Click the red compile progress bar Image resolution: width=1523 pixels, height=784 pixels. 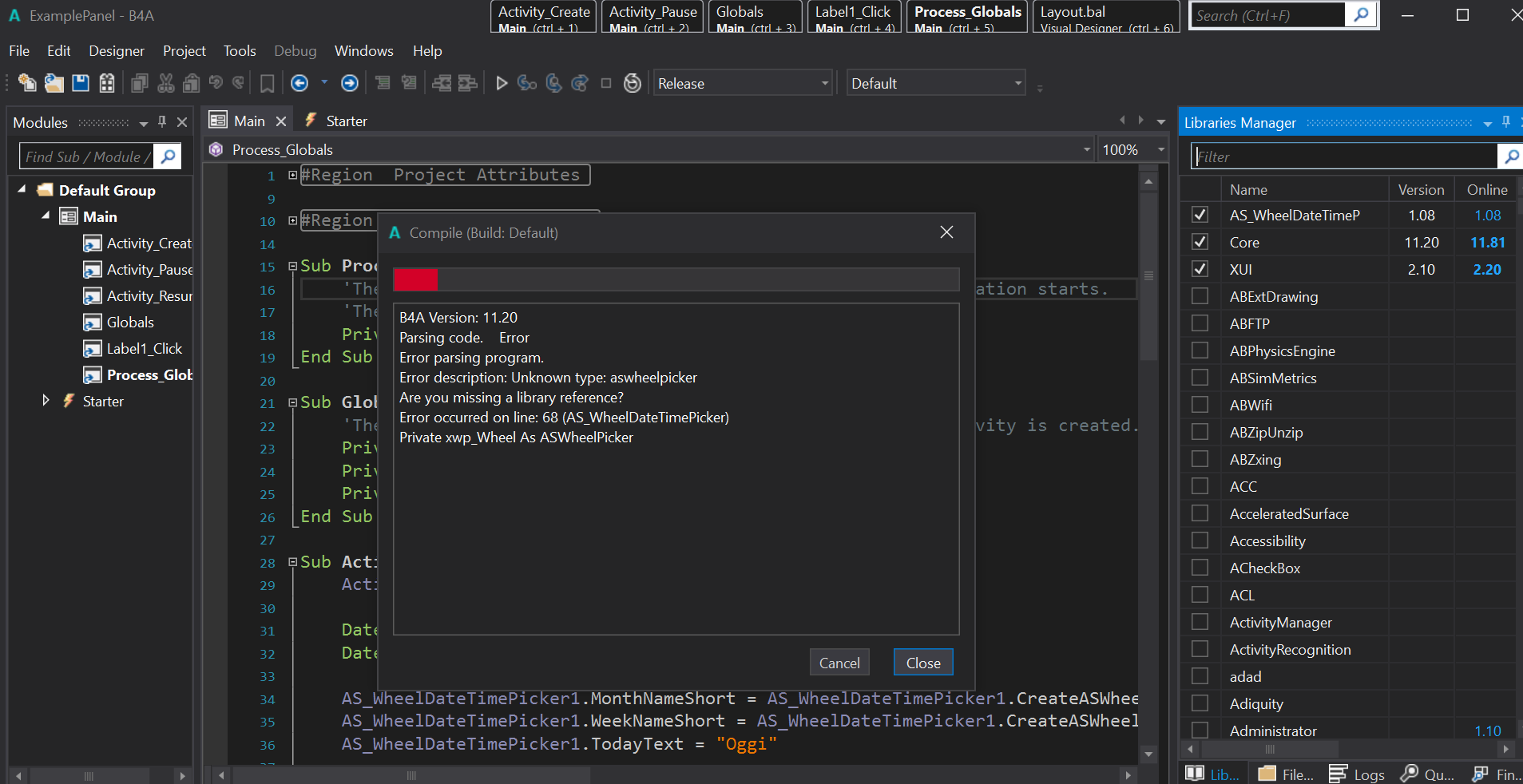click(415, 279)
